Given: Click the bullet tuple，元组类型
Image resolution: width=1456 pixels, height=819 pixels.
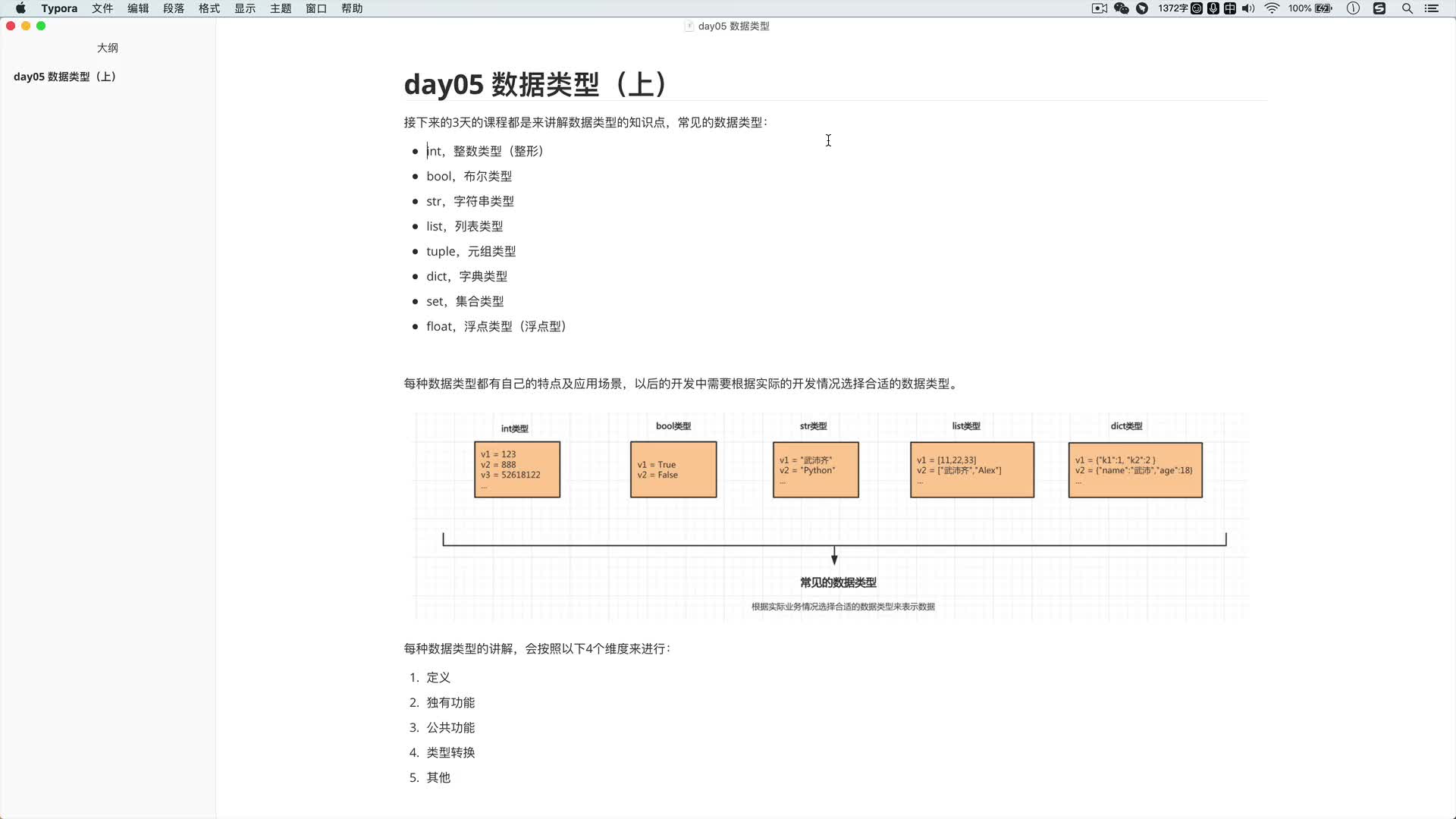Looking at the screenshot, I should click(x=471, y=251).
